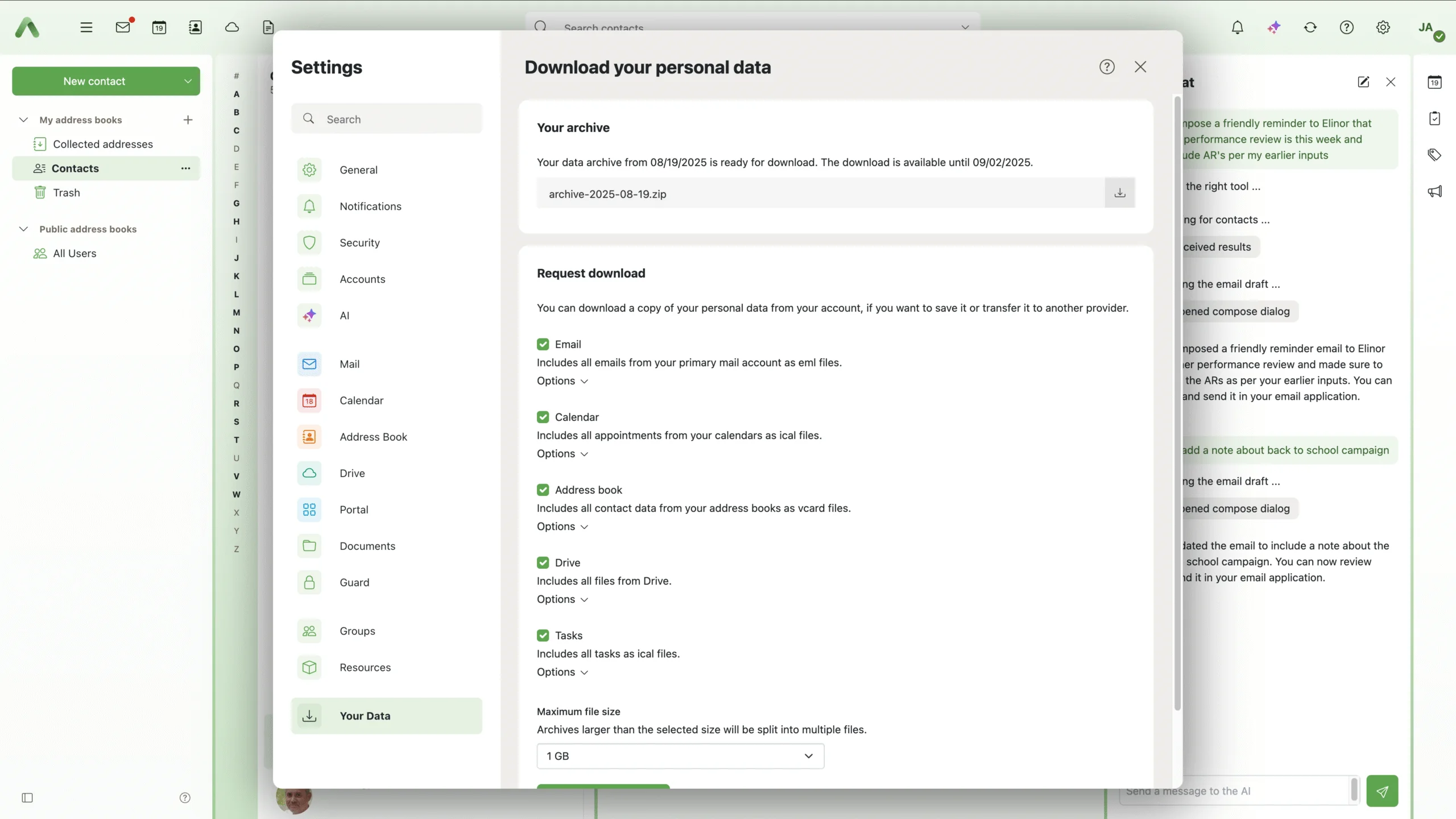This screenshot has height=819, width=1456.
Task: Open the help icon in settings header
Action: 1106,67
